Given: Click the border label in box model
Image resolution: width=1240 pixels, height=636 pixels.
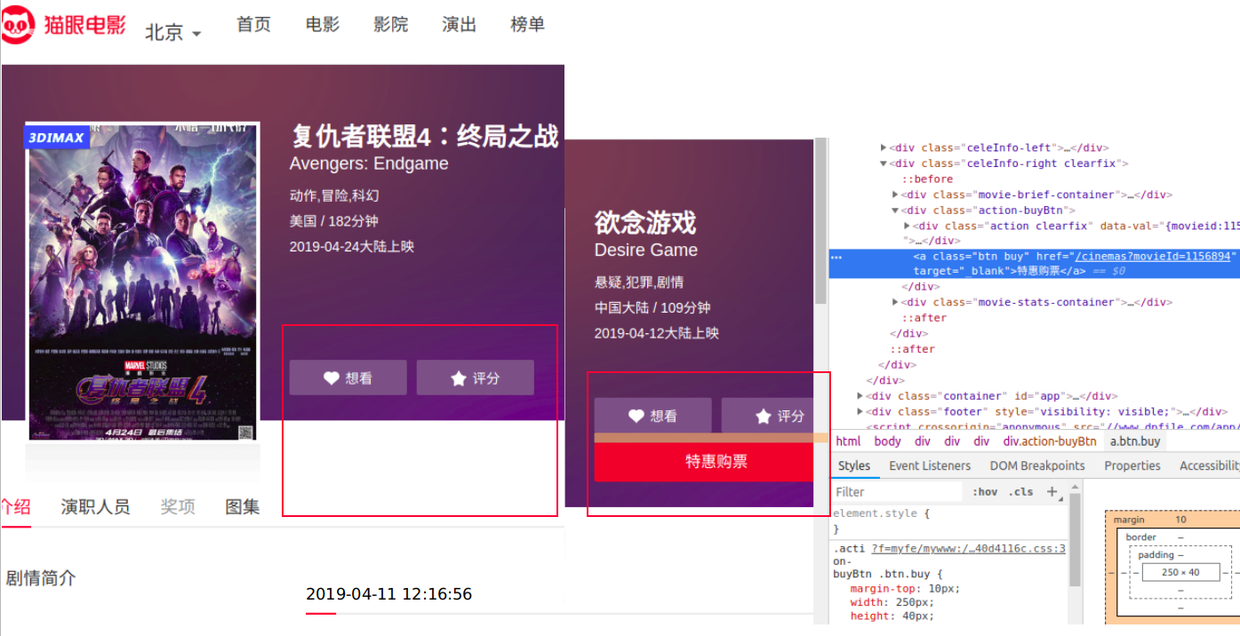Looking at the screenshot, I should (x=1140, y=537).
